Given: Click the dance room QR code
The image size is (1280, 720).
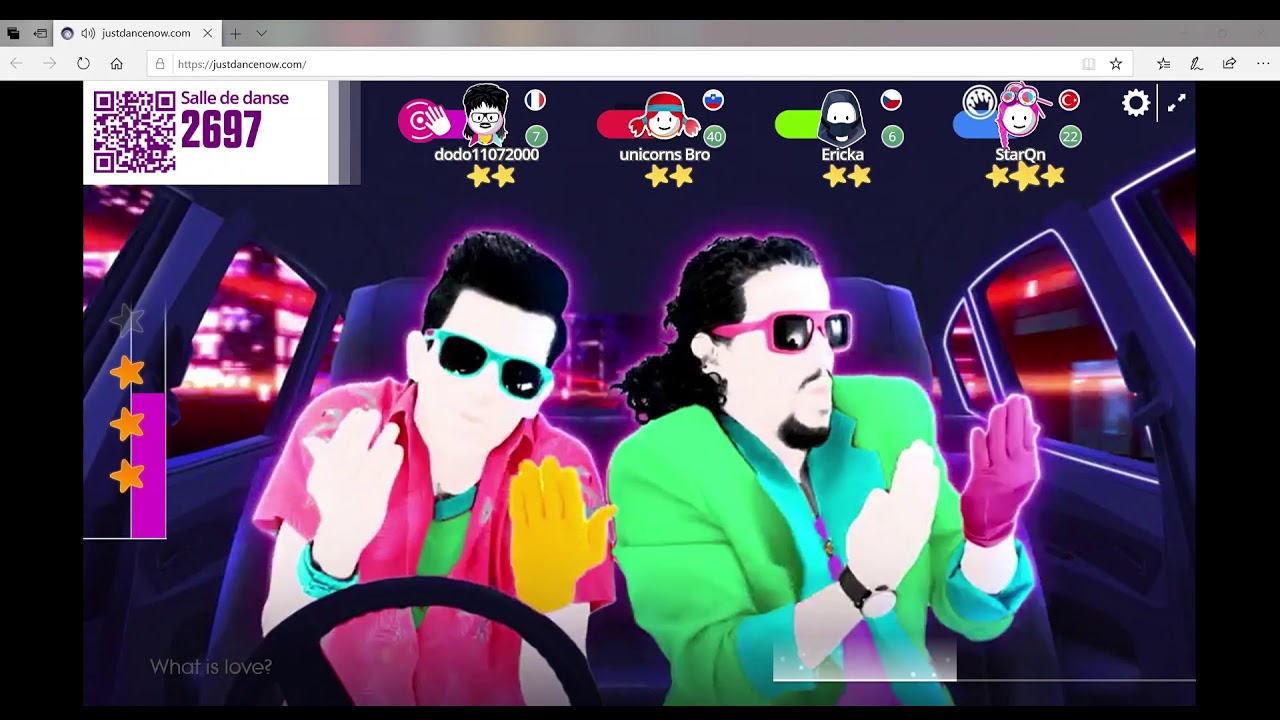Looking at the screenshot, I should coord(135,132).
